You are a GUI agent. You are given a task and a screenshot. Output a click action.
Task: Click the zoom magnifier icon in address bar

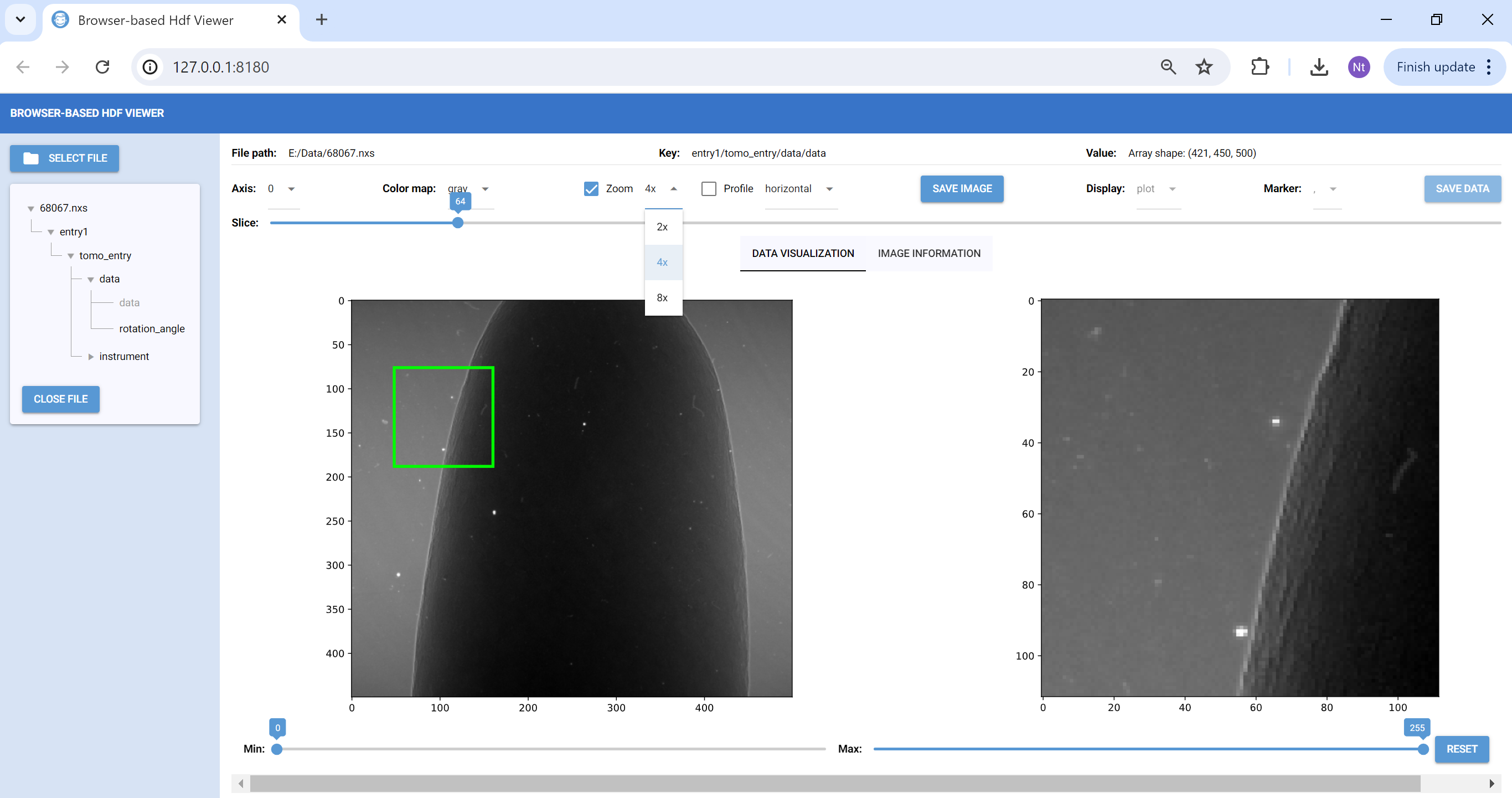(x=1168, y=67)
